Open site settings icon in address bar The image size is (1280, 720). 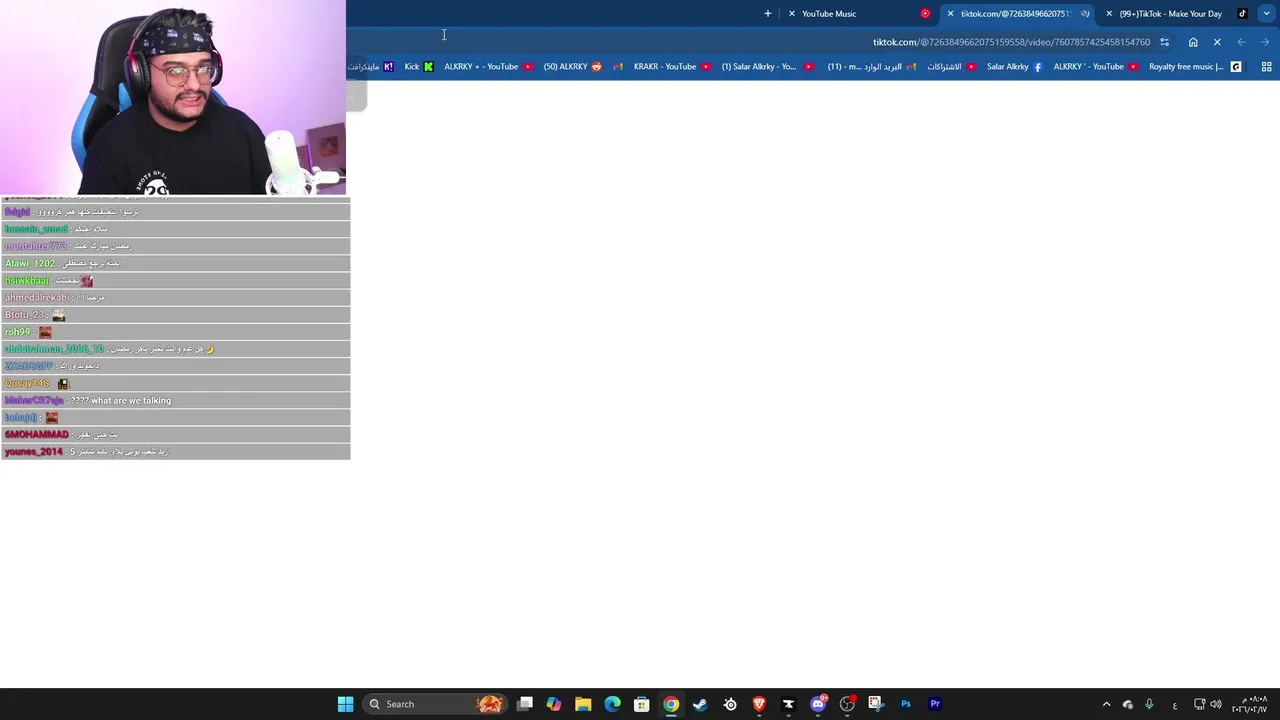pyautogui.click(x=1164, y=42)
